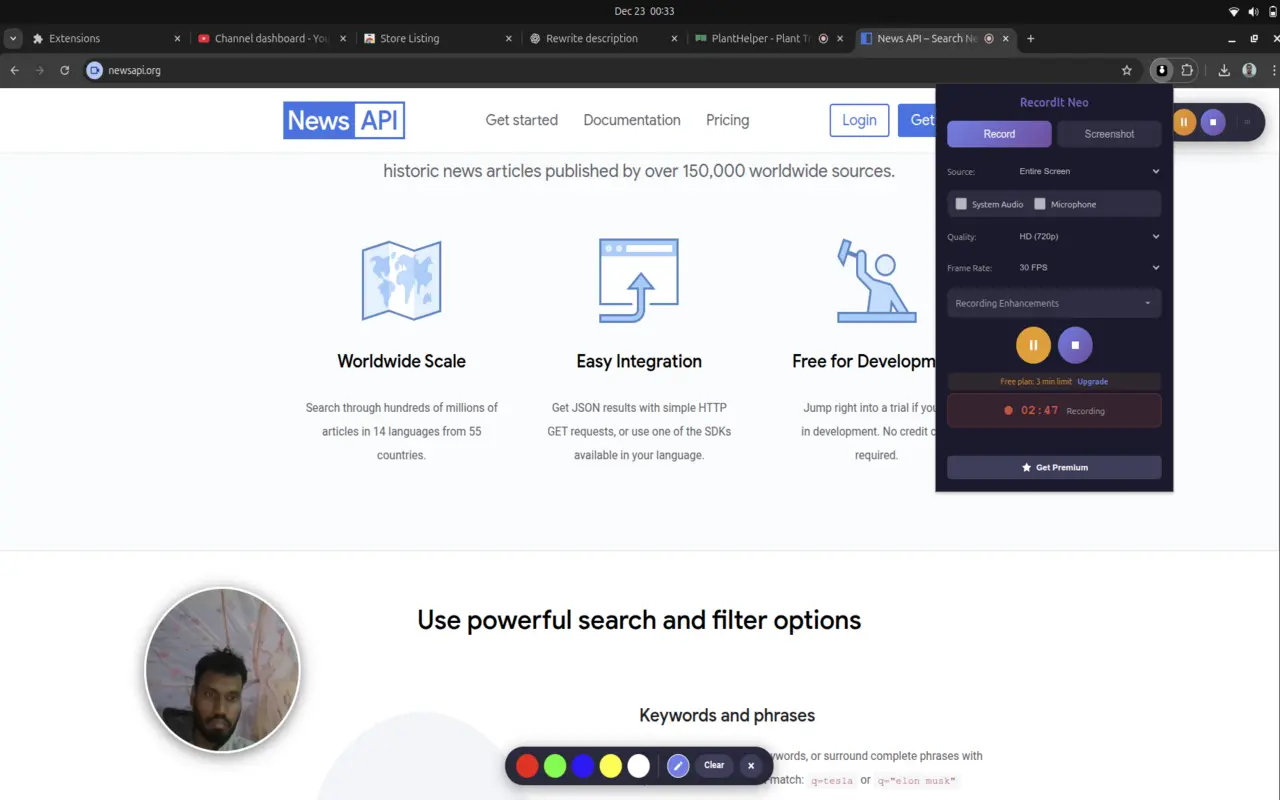The width and height of the screenshot is (1280, 800).
Task: Switch to the Extensions browser tab
Action: (x=107, y=38)
